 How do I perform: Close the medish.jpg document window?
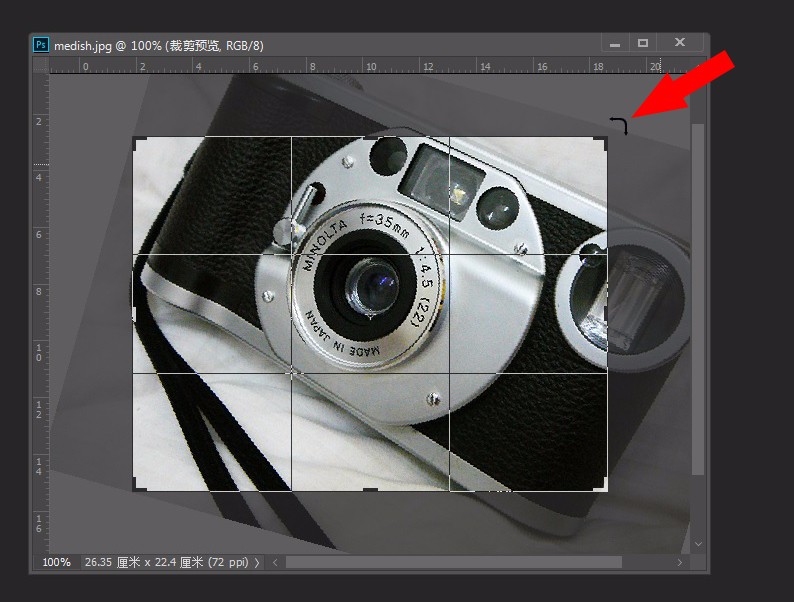click(680, 43)
